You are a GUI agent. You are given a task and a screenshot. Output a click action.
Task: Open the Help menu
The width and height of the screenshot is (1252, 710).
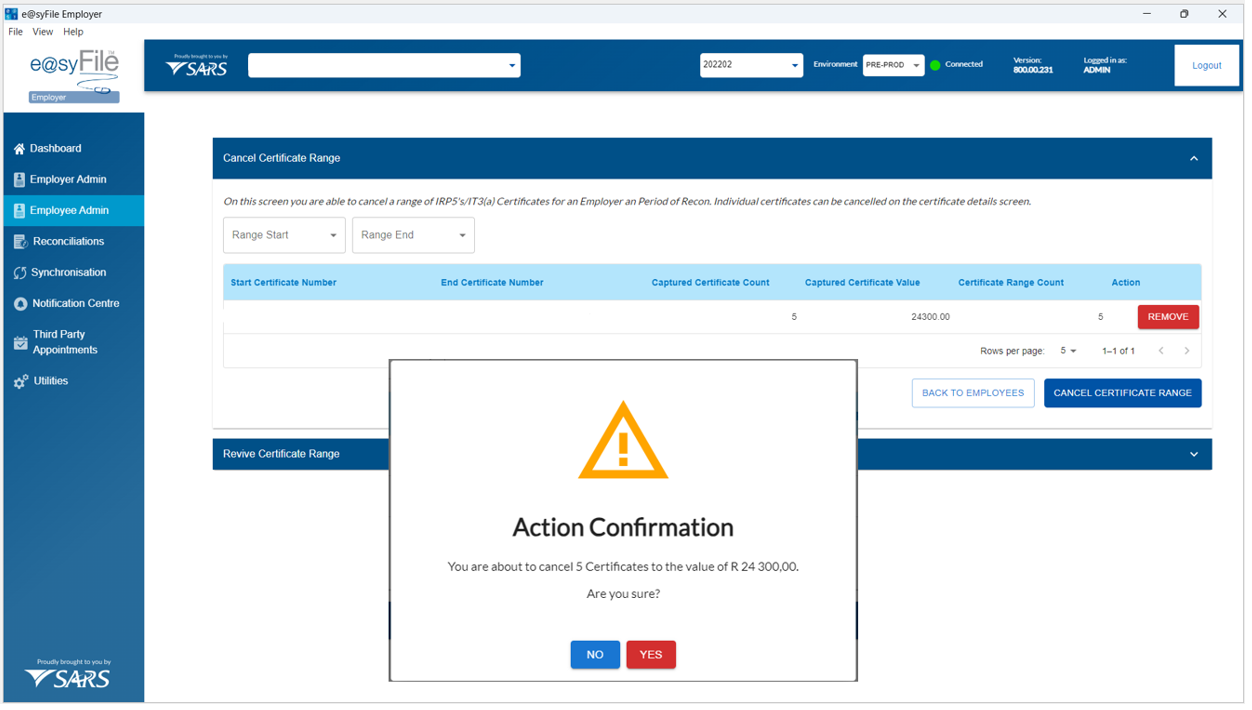coord(73,32)
